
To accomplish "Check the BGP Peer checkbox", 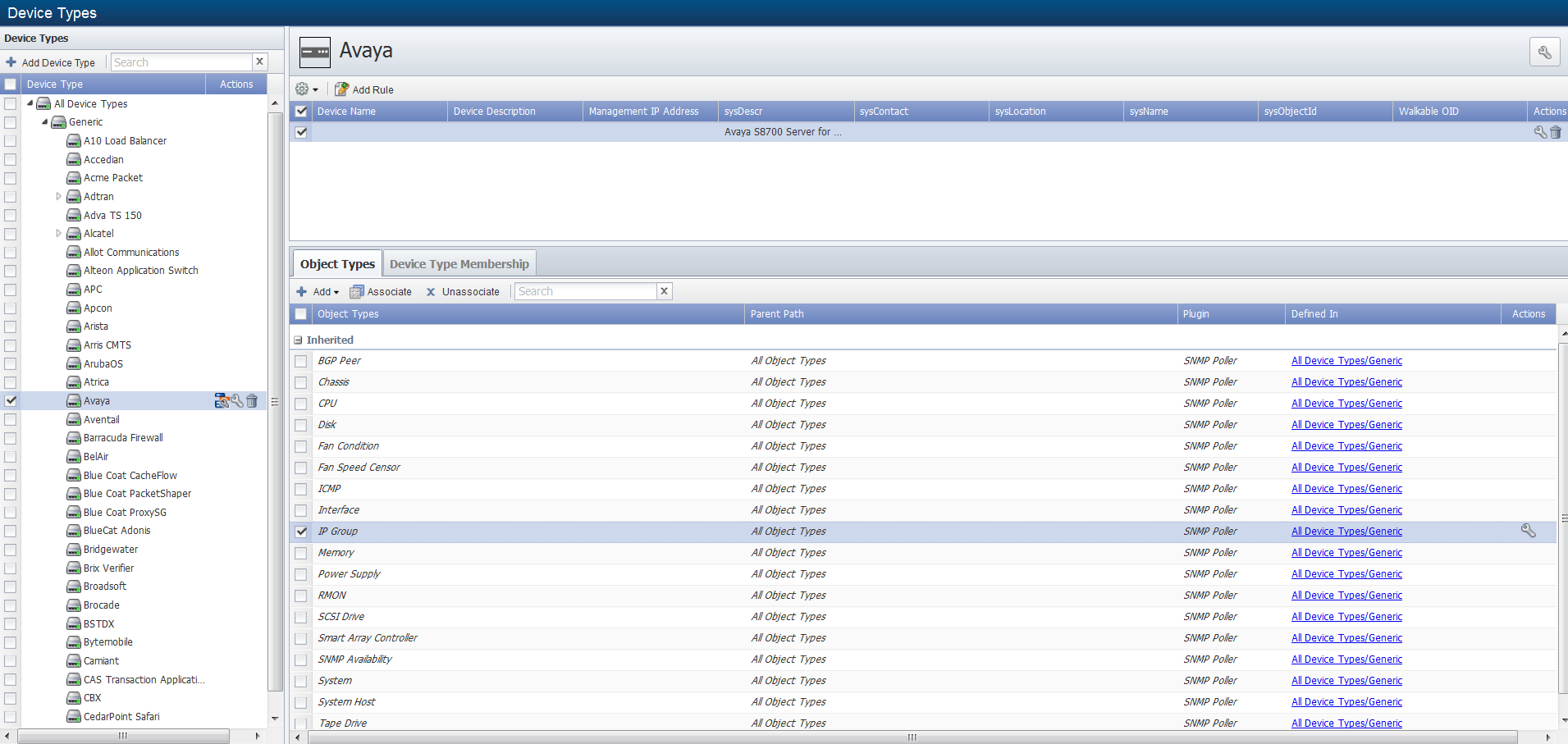I will pyautogui.click(x=301, y=361).
